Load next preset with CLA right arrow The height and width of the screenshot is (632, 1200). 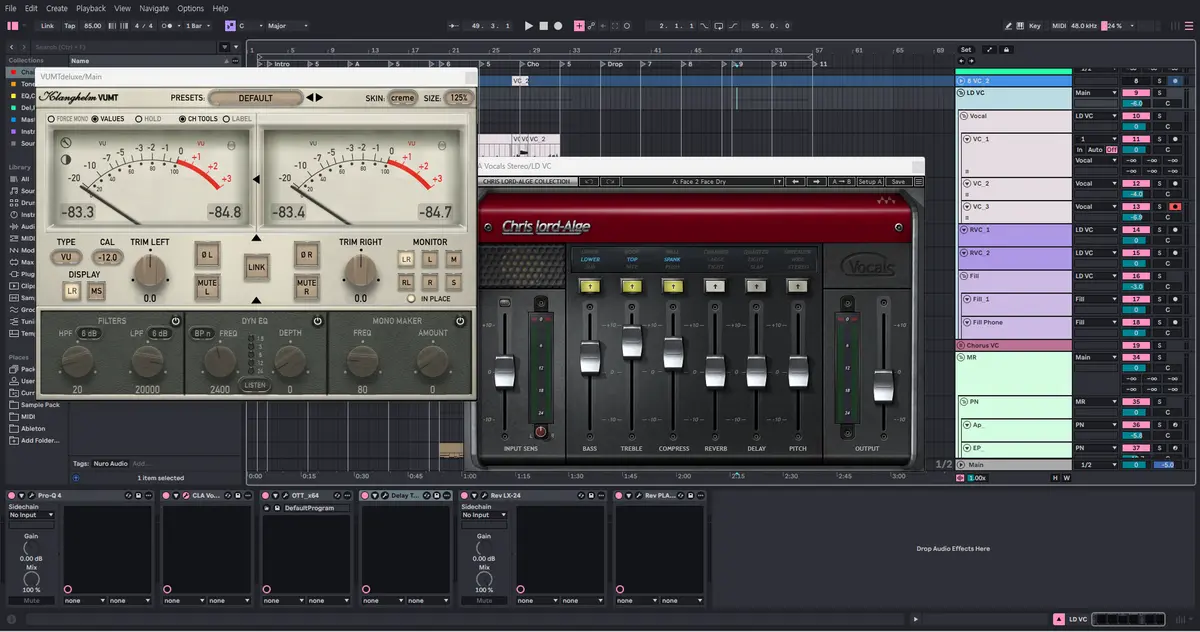[x=816, y=182]
